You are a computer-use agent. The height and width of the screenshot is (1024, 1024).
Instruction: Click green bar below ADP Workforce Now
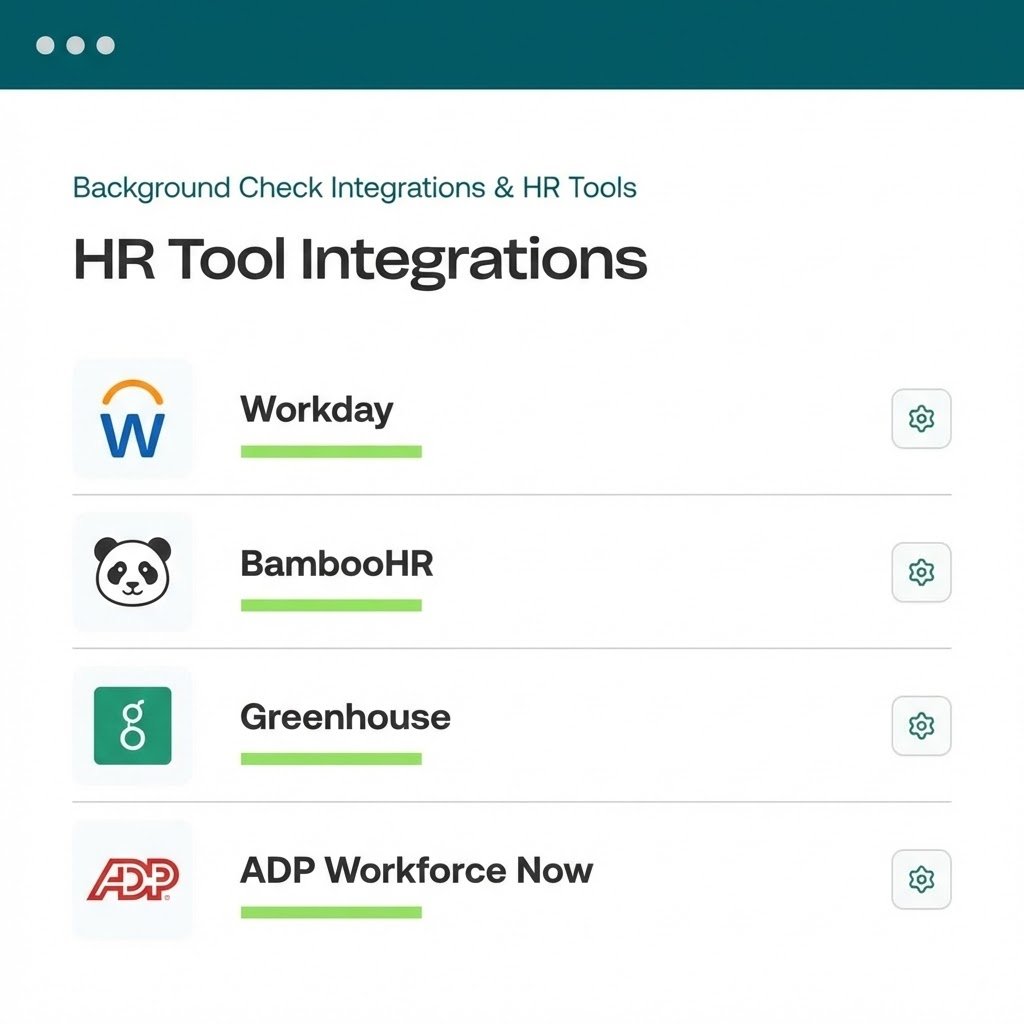pos(331,912)
